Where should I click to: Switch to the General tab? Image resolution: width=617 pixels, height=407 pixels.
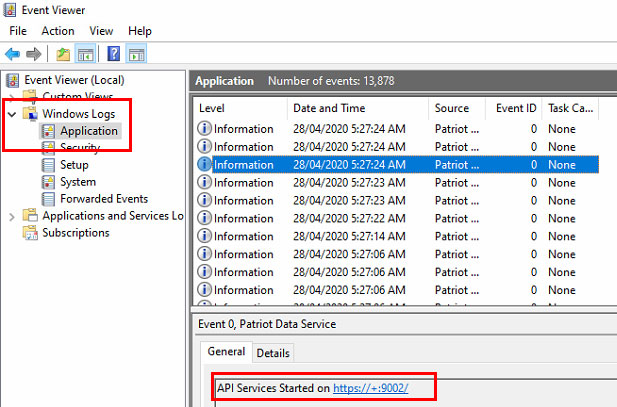point(226,351)
